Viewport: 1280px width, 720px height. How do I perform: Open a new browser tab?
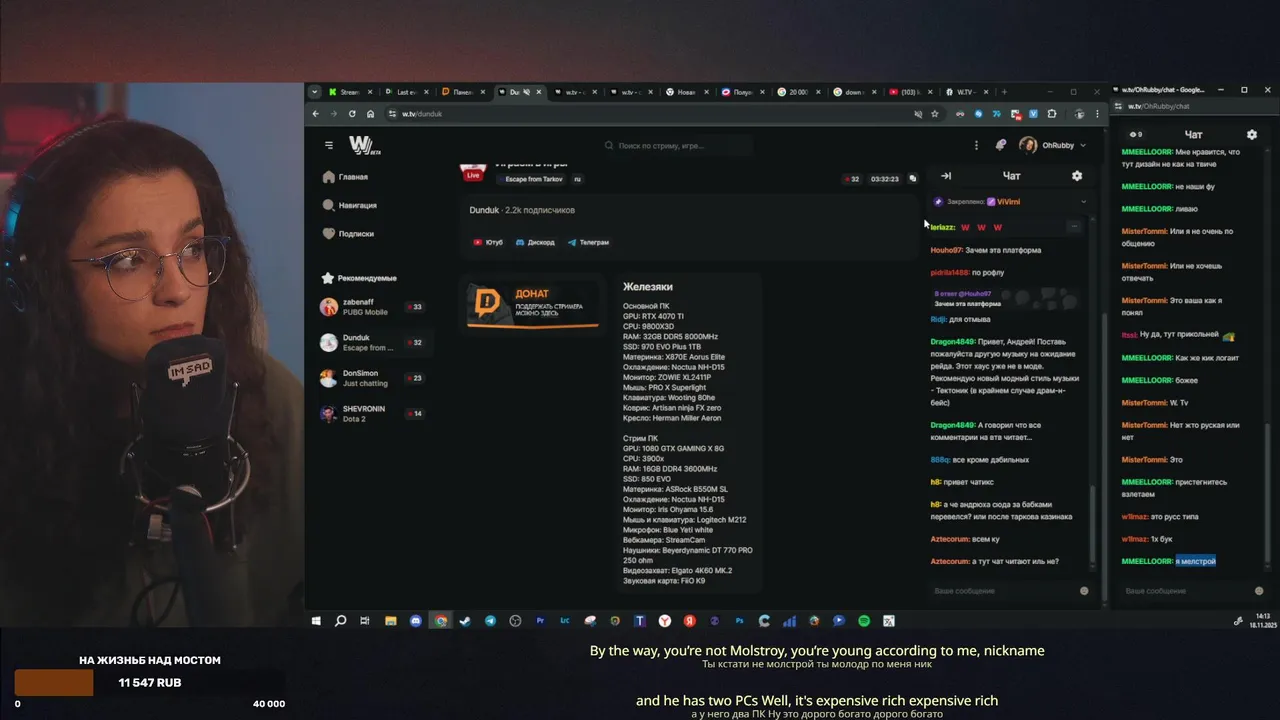click(x=1004, y=92)
